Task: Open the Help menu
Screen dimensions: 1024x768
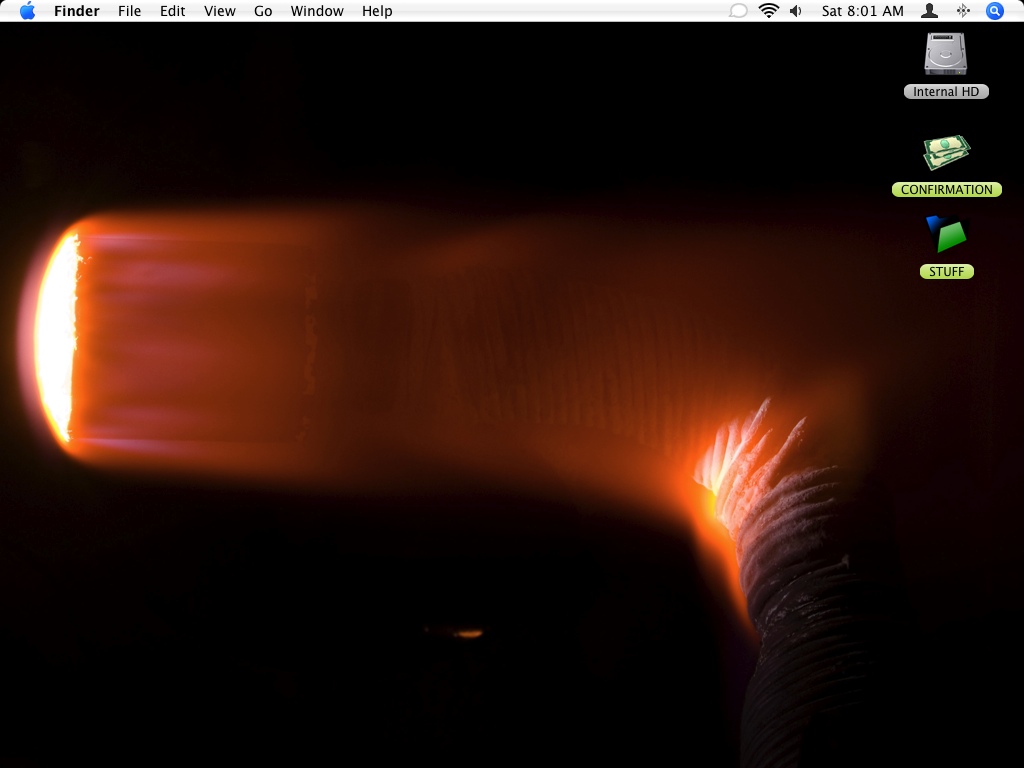Action: (x=377, y=11)
